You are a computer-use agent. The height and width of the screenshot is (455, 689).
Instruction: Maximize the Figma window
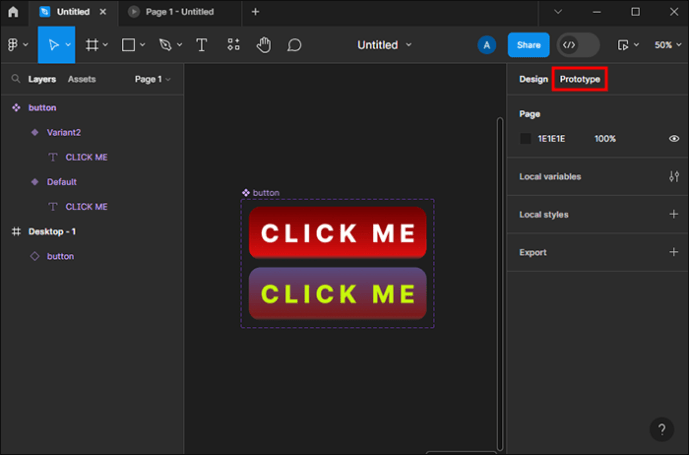click(x=635, y=12)
